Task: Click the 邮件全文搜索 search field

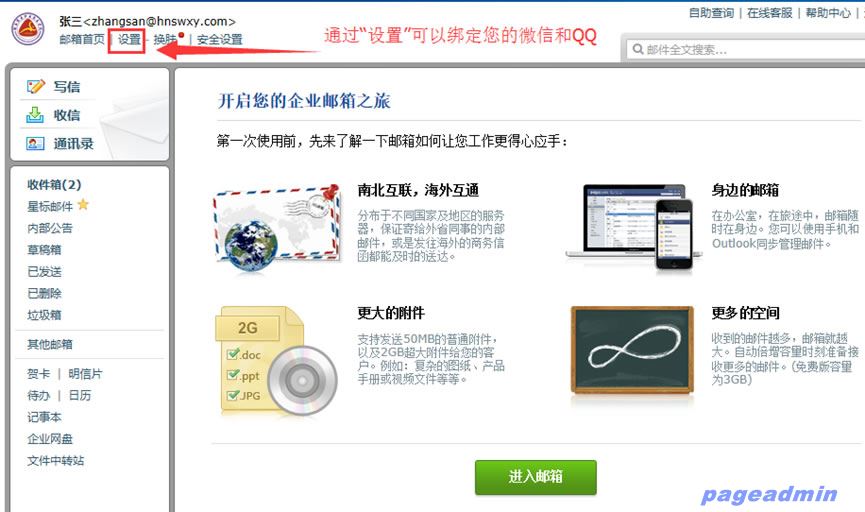Action: 745,50
